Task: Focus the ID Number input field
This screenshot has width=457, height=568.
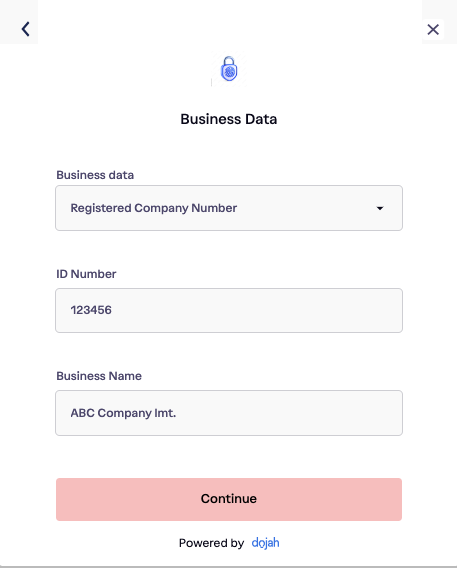Action: pyautogui.click(x=229, y=310)
